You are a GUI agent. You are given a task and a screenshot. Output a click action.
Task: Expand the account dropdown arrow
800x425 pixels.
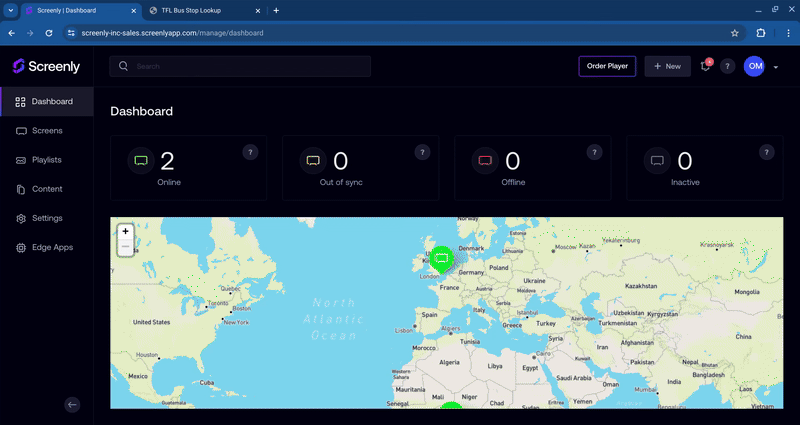click(x=776, y=67)
